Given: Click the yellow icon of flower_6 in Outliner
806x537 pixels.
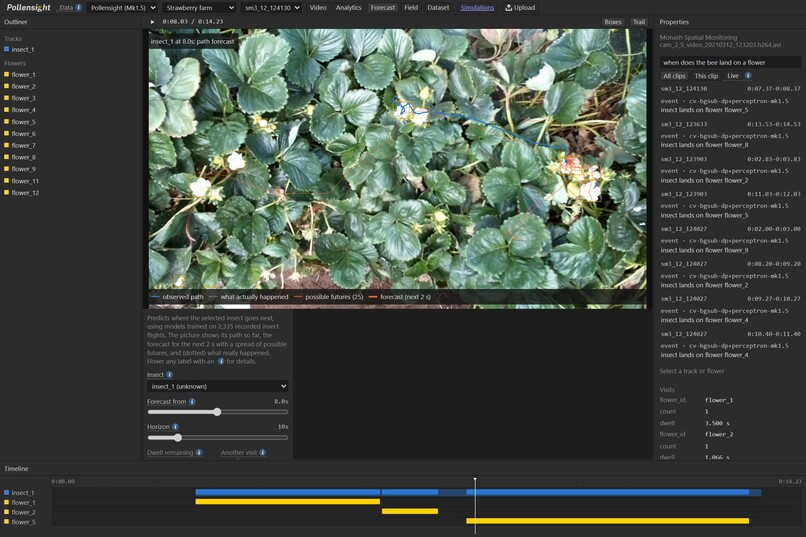Looking at the screenshot, I should tap(7, 134).
